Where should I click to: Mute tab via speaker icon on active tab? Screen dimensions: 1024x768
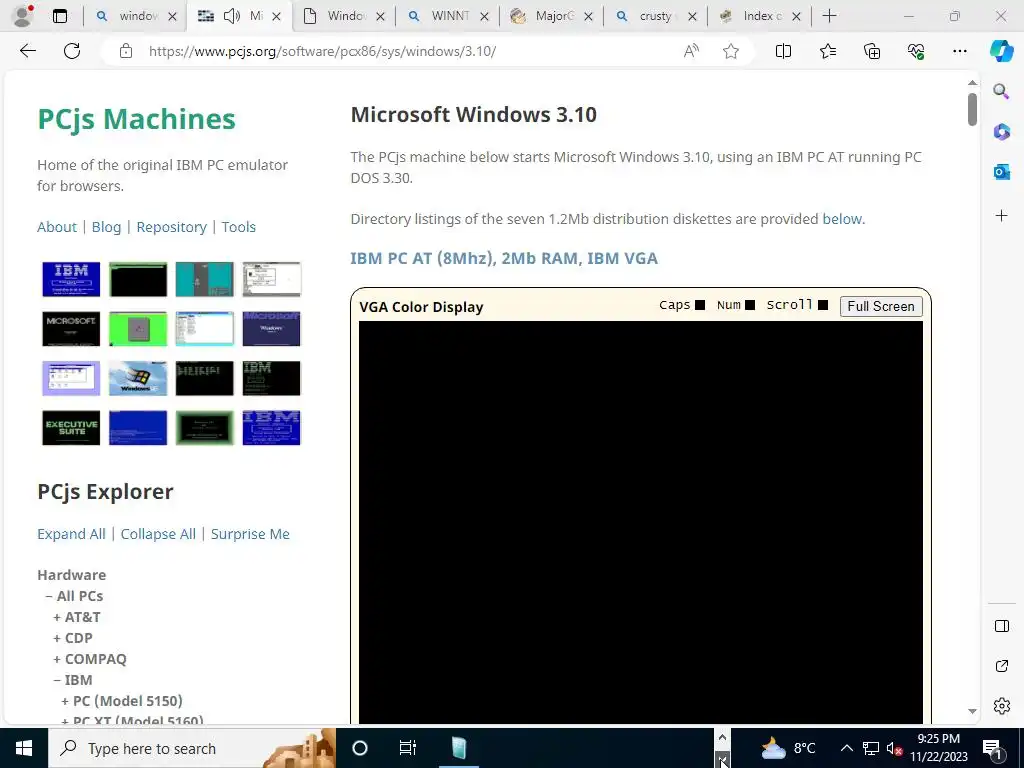click(x=232, y=16)
